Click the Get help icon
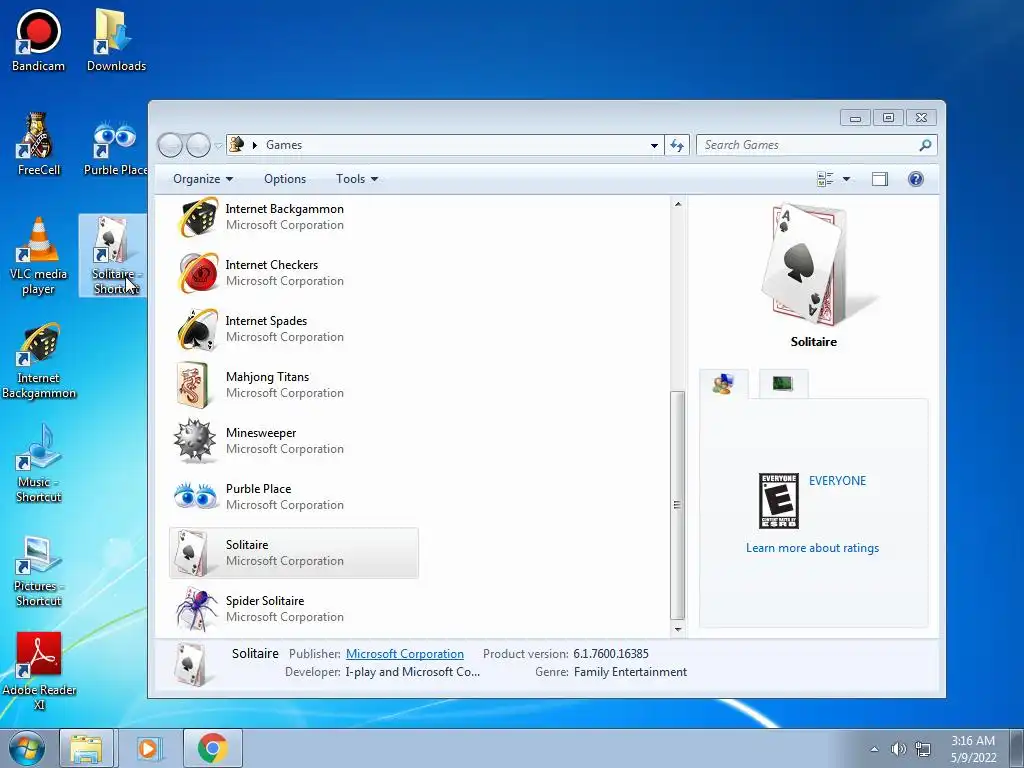Image resolution: width=1024 pixels, height=768 pixels. [x=916, y=179]
